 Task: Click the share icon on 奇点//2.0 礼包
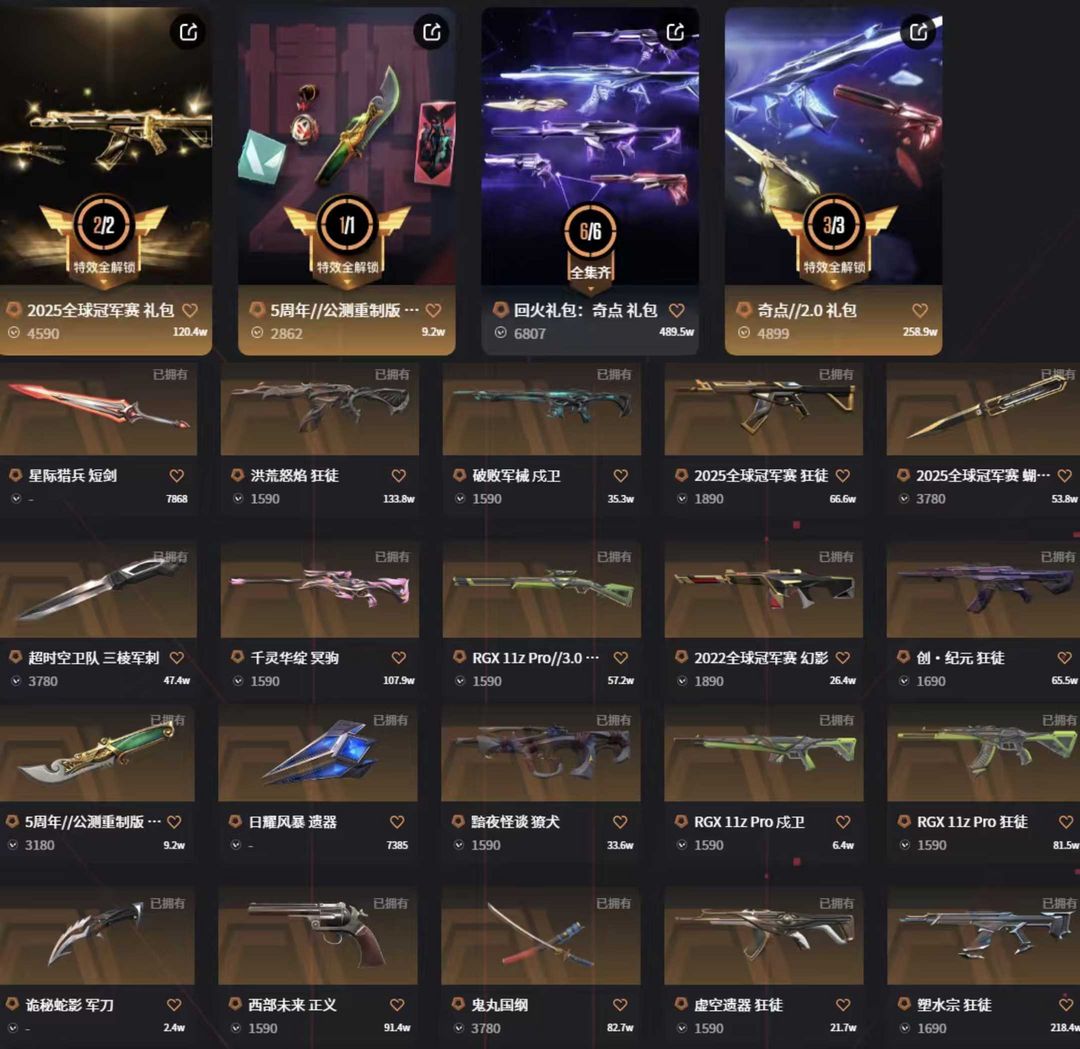click(918, 32)
